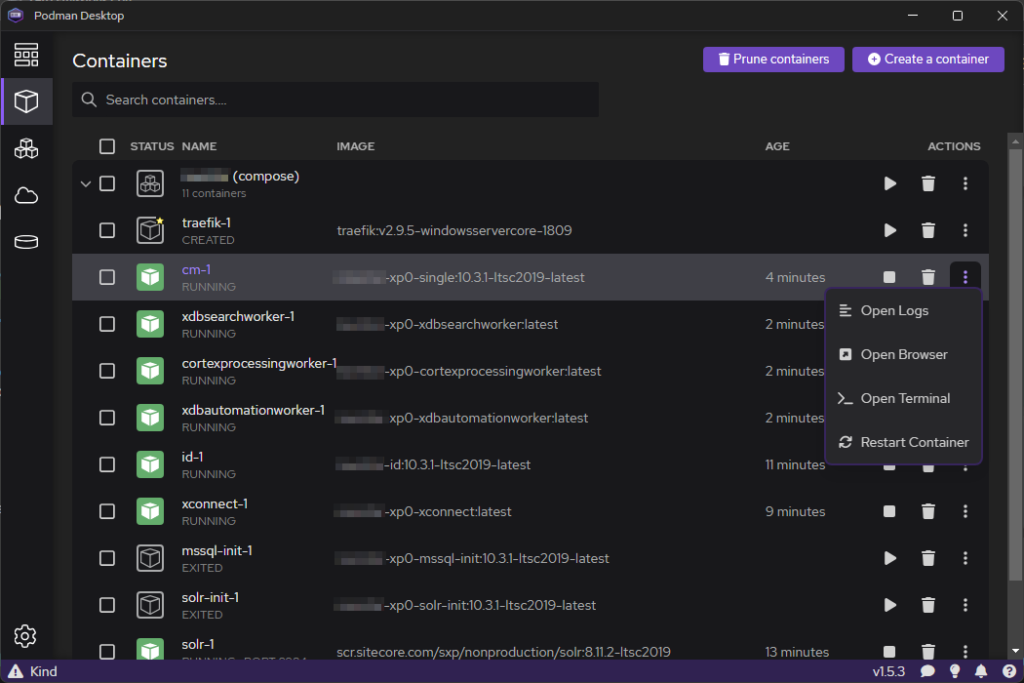
Task: Open more actions for mssql-init-1
Action: [x=965, y=558]
